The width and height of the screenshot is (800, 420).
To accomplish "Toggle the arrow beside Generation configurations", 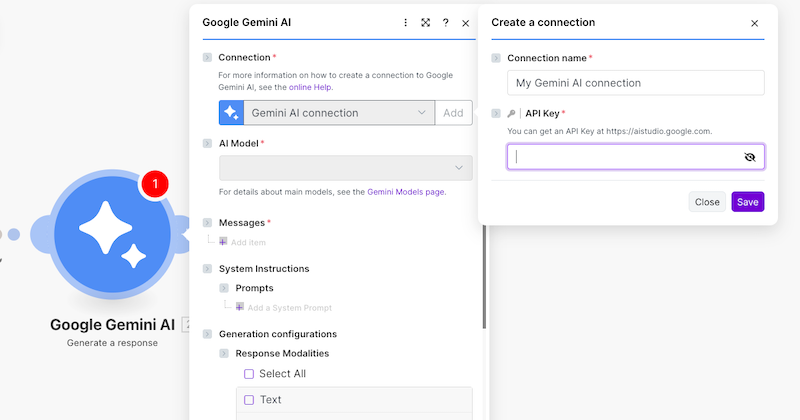I will pos(208,334).
